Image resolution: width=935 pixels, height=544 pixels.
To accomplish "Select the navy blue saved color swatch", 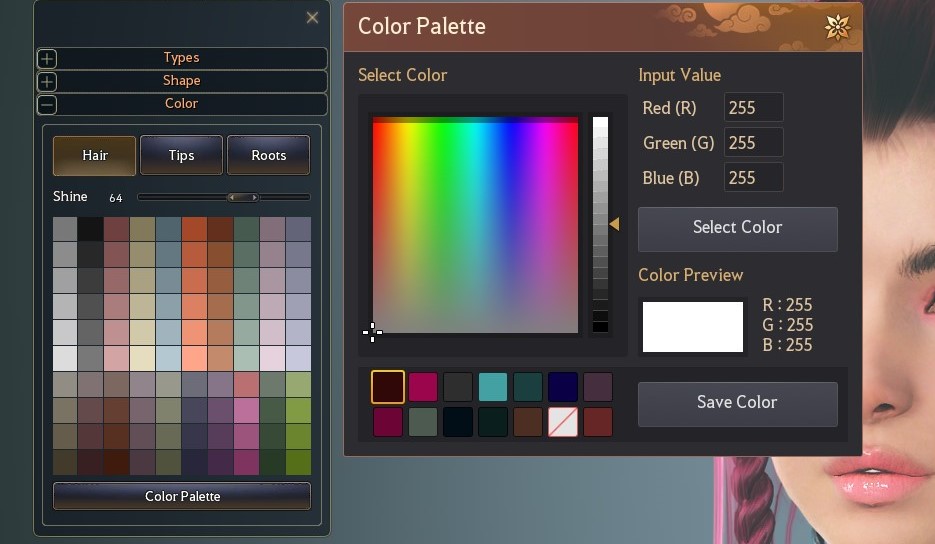I will (x=562, y=387).
